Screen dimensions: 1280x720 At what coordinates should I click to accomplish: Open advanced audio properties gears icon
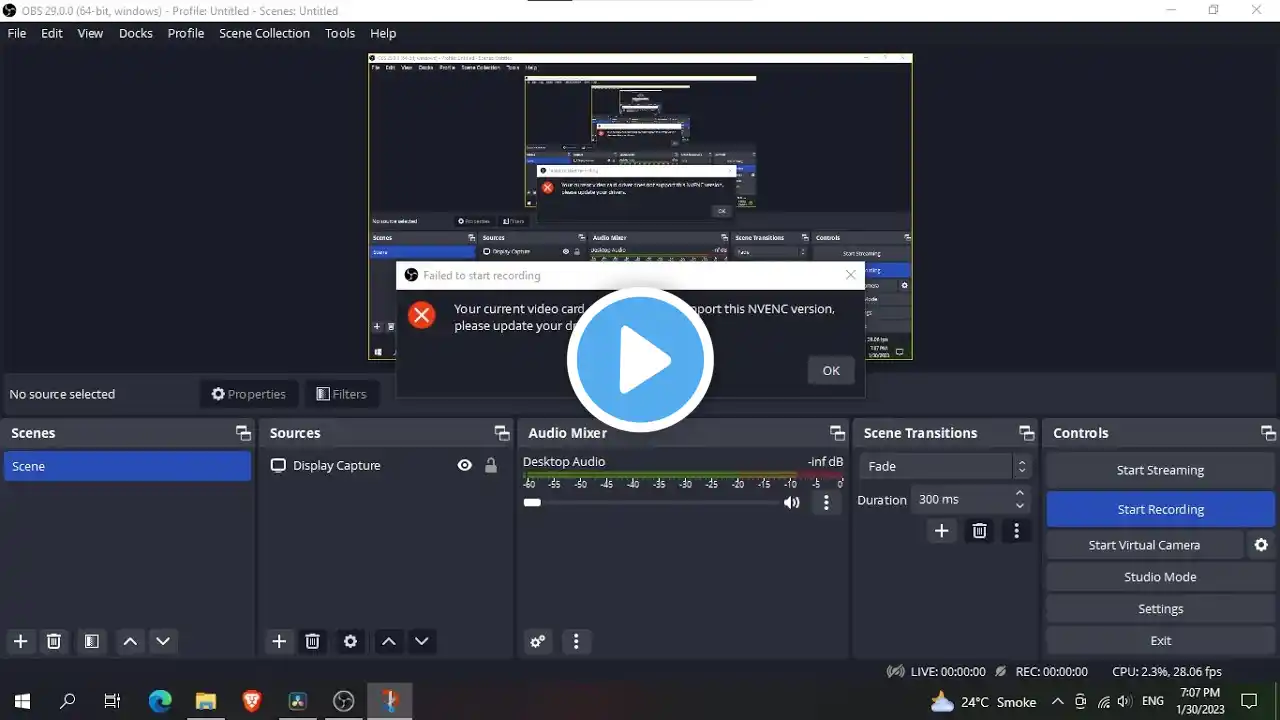point(538,641)
